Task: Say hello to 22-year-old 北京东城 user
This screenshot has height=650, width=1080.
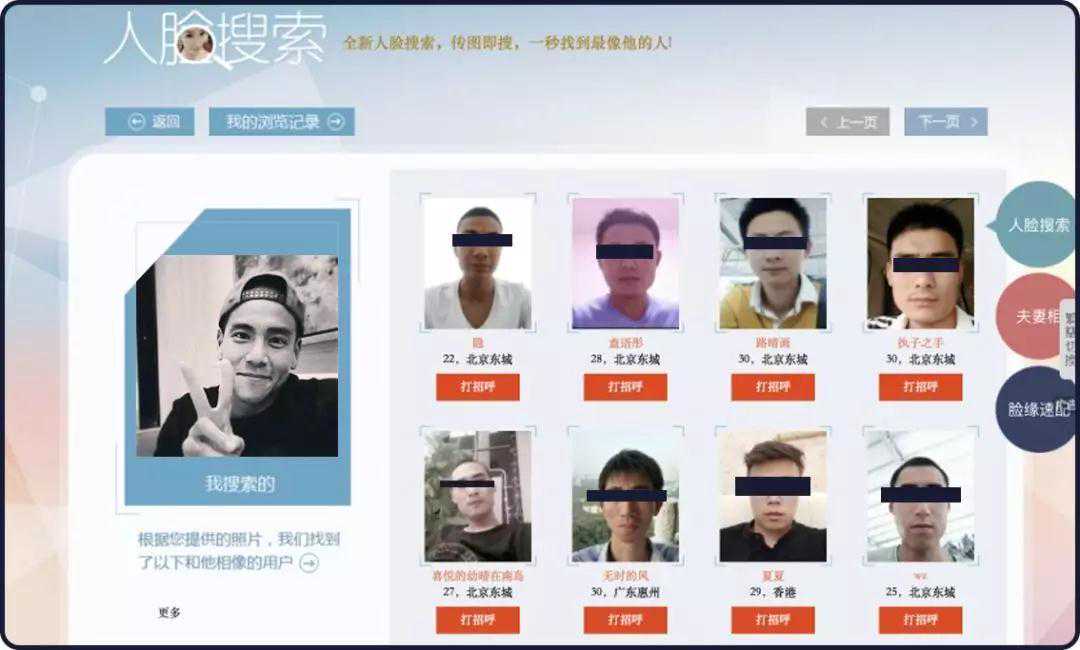Action: pos(477,387)
